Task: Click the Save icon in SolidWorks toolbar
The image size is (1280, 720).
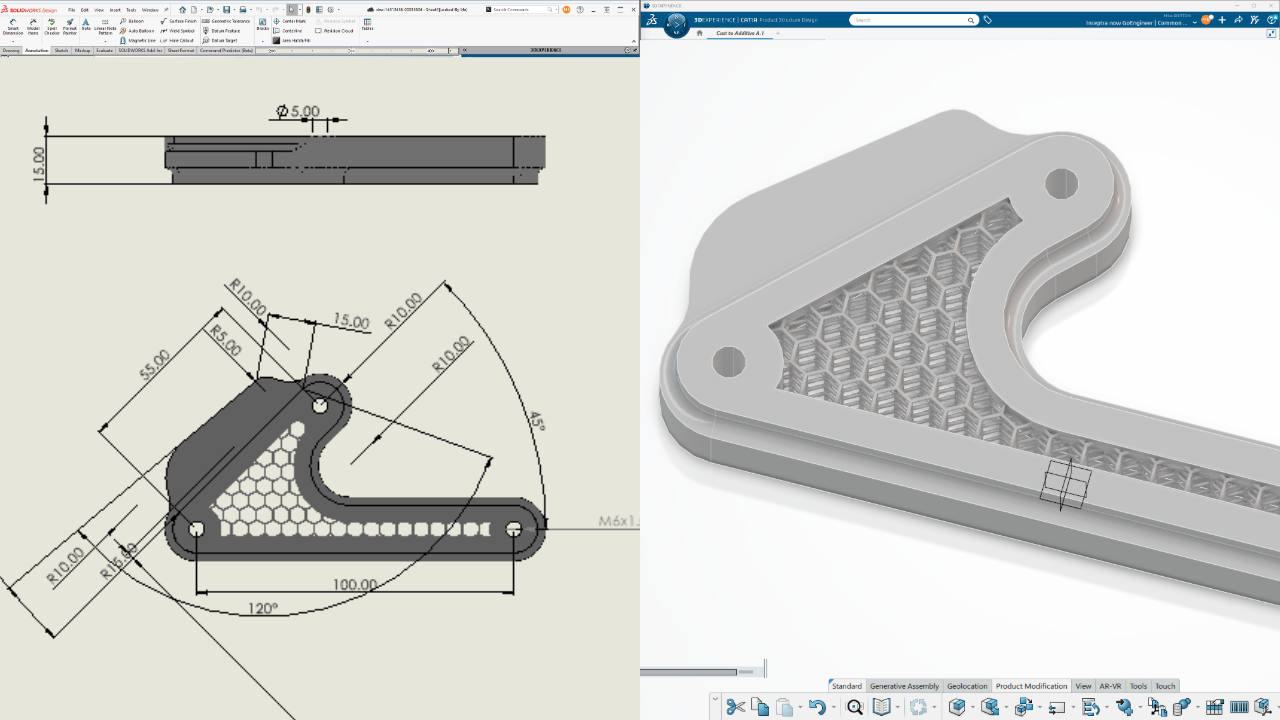Action: [x=227, y=9]
